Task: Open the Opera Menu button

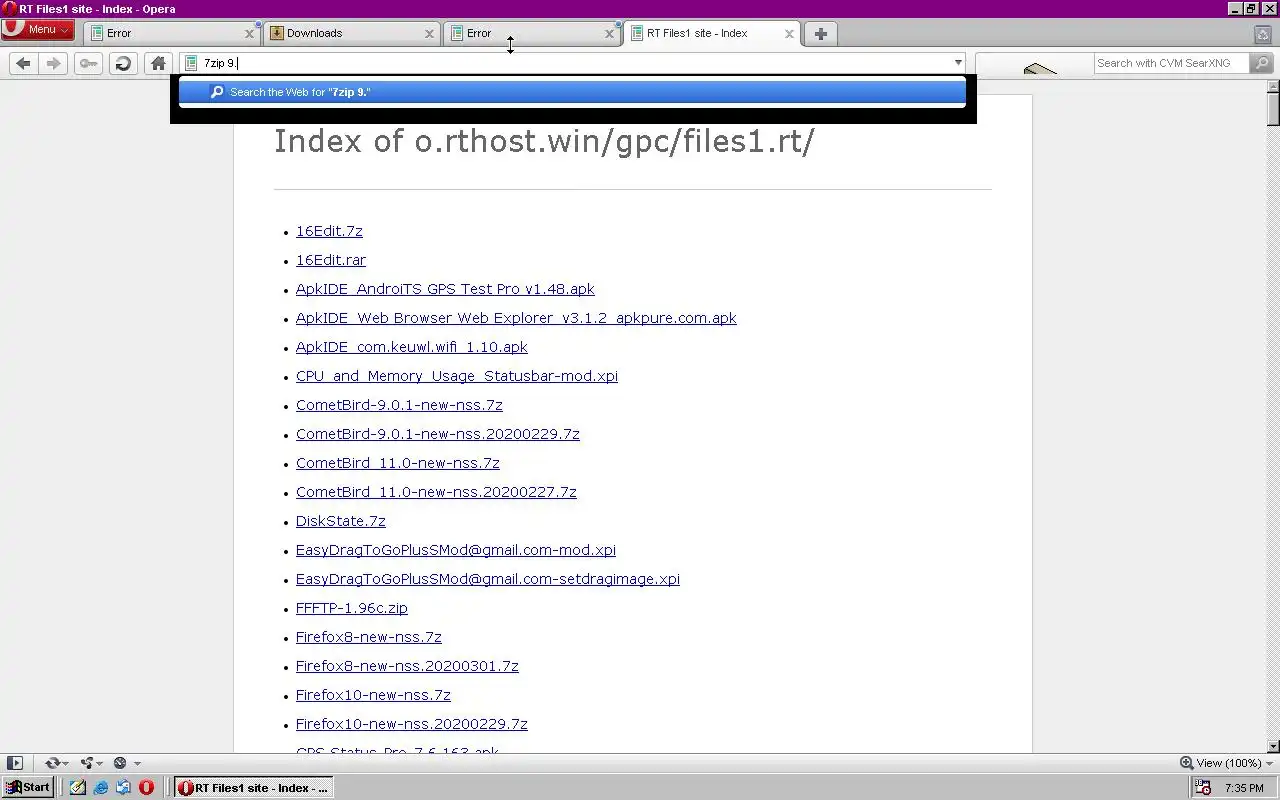Action: 37,29
